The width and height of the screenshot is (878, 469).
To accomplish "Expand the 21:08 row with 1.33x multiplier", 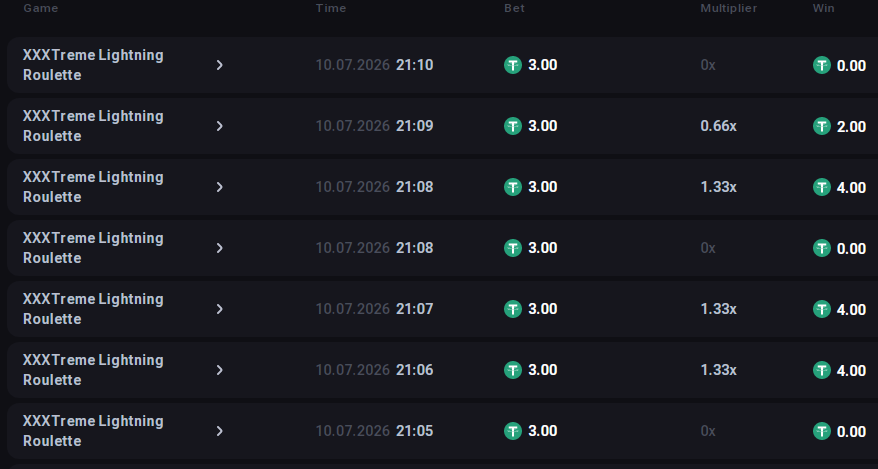I will point(220,187).
